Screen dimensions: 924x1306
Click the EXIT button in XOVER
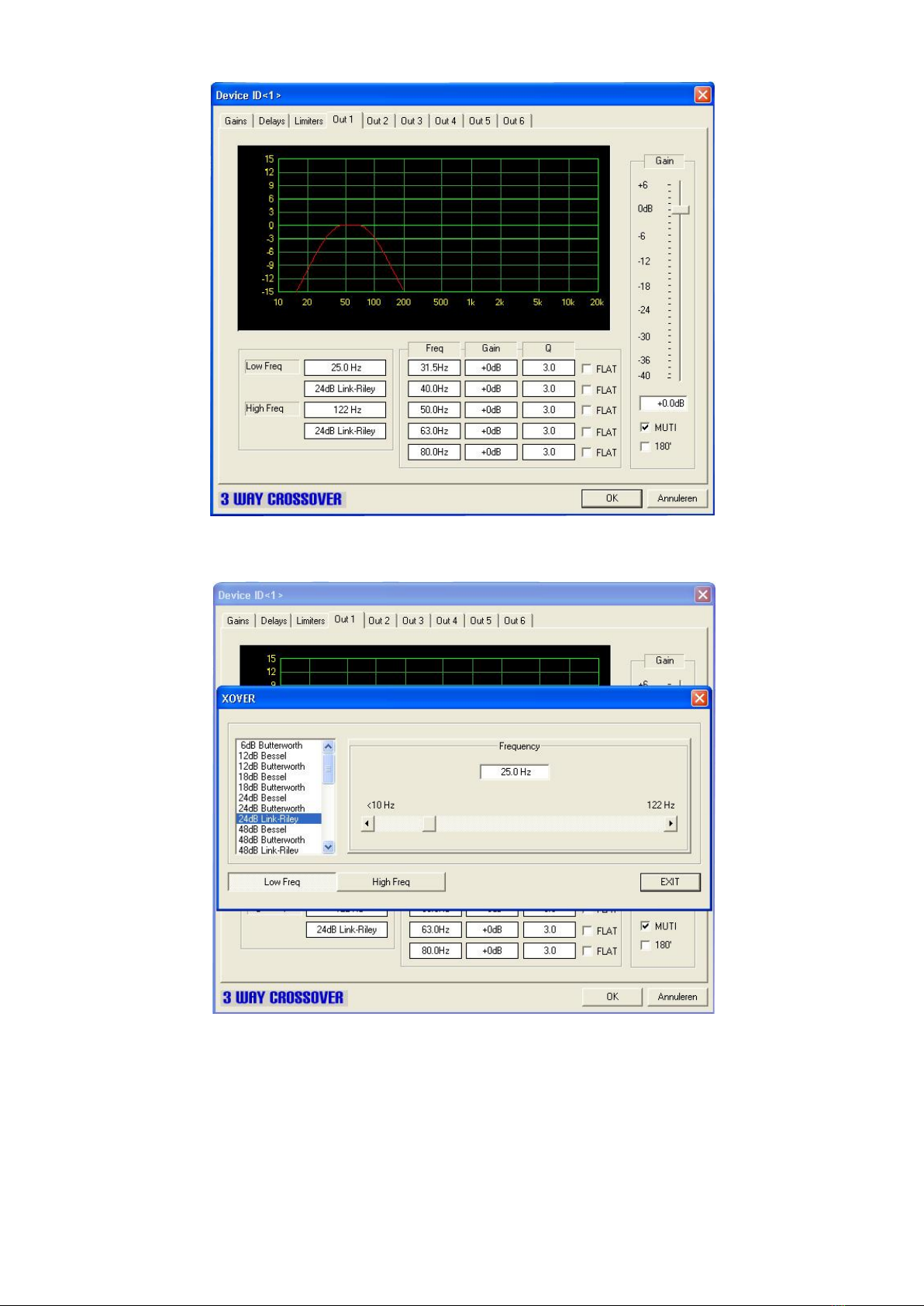tap(670, 882)
